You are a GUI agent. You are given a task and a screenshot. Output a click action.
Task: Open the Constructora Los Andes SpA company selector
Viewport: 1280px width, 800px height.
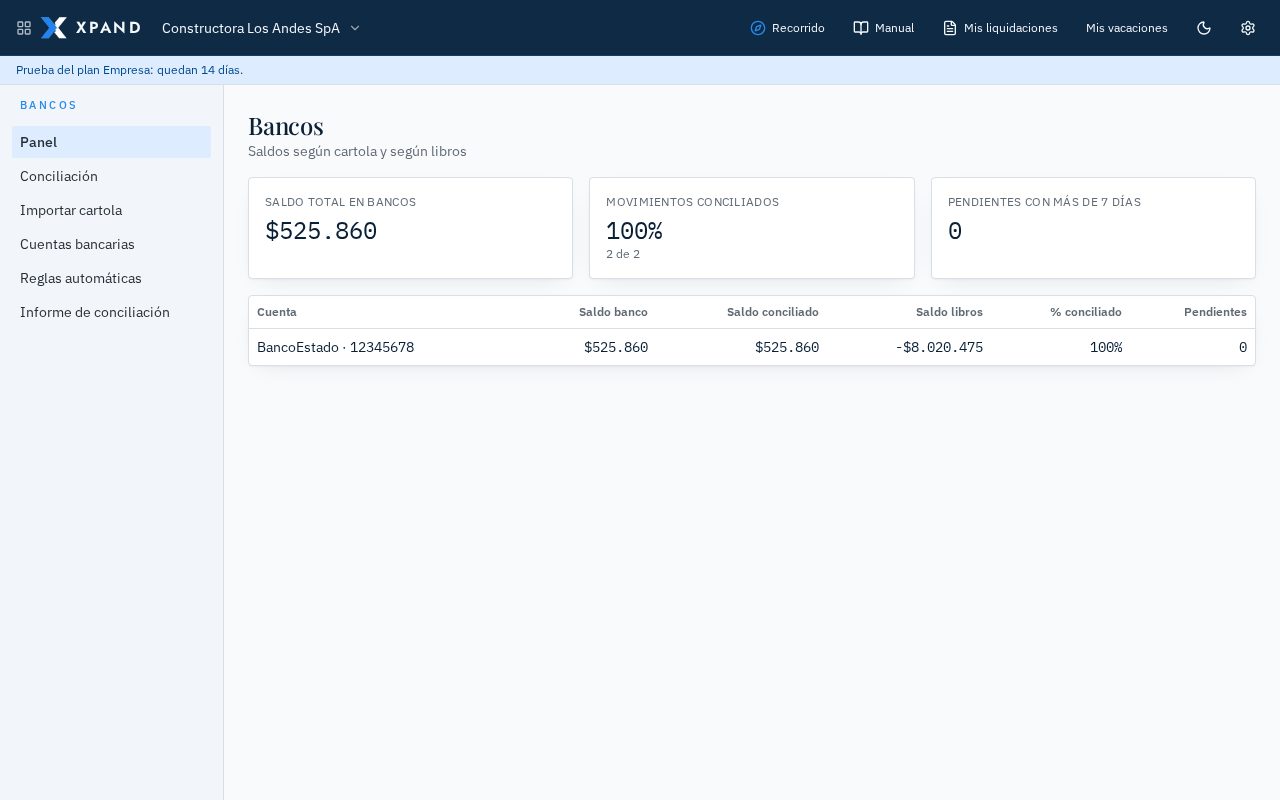tap(261, 28)
